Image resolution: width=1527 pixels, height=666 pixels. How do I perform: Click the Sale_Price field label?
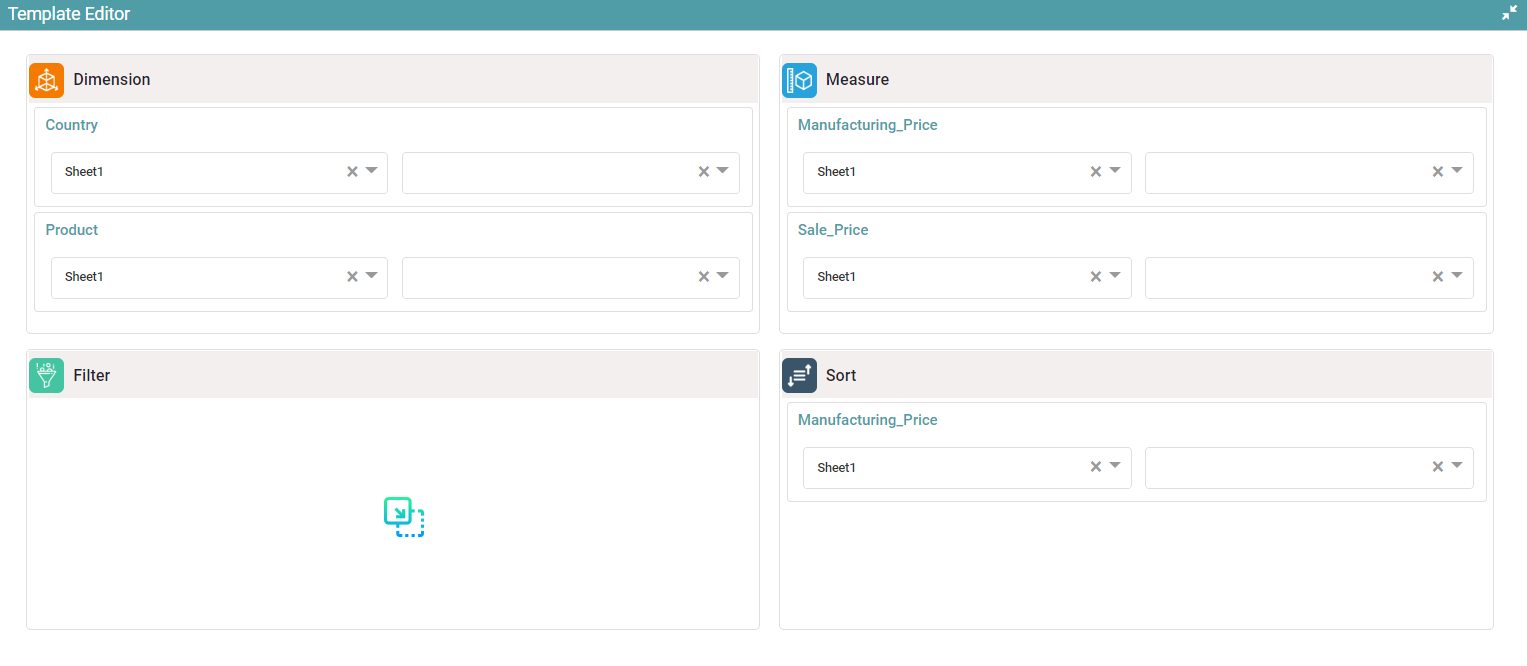click(833, 230)
